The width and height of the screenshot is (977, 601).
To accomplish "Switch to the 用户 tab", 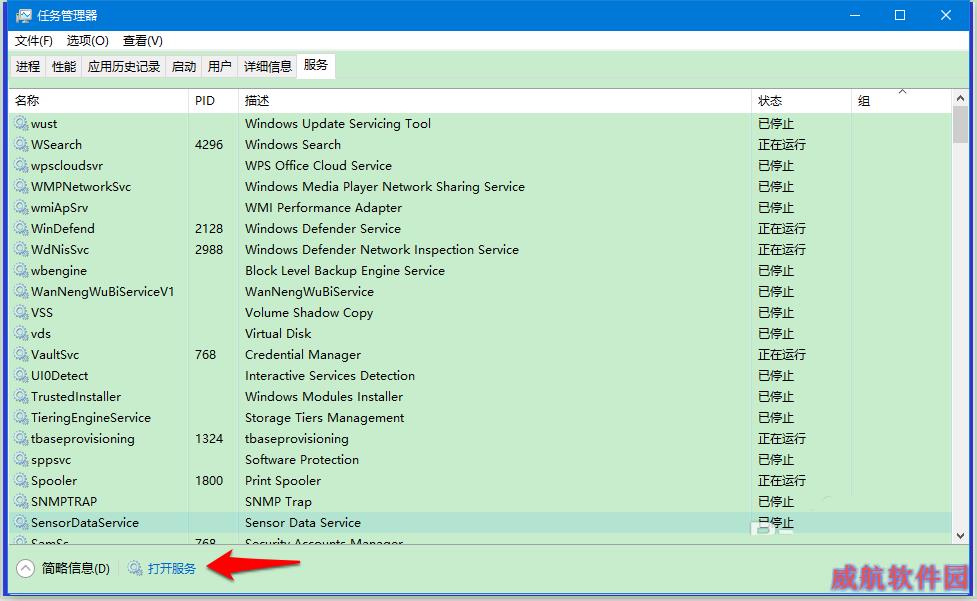I will (219, 66).
